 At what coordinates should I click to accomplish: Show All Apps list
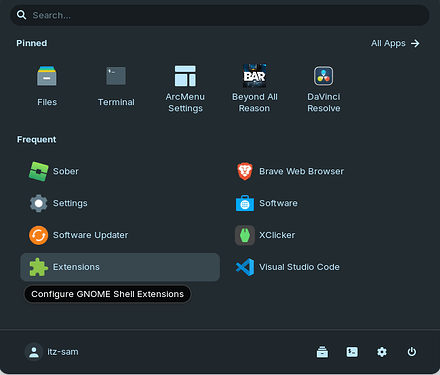395,43
